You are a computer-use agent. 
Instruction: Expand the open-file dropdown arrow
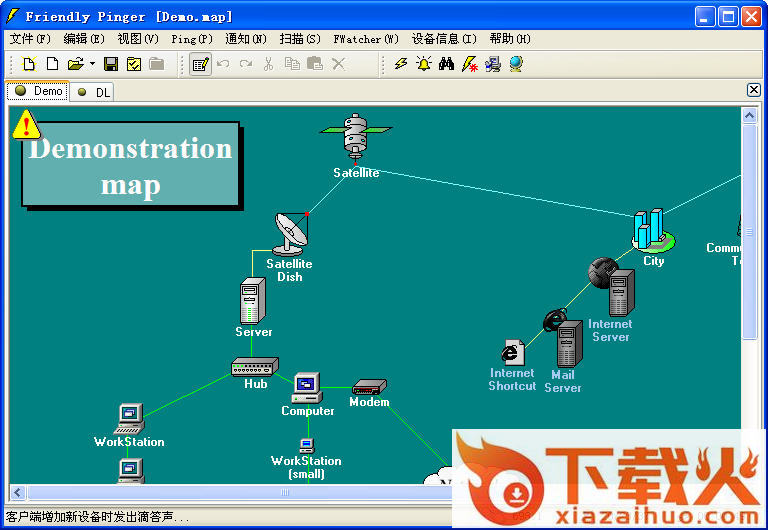coord(92,64)
